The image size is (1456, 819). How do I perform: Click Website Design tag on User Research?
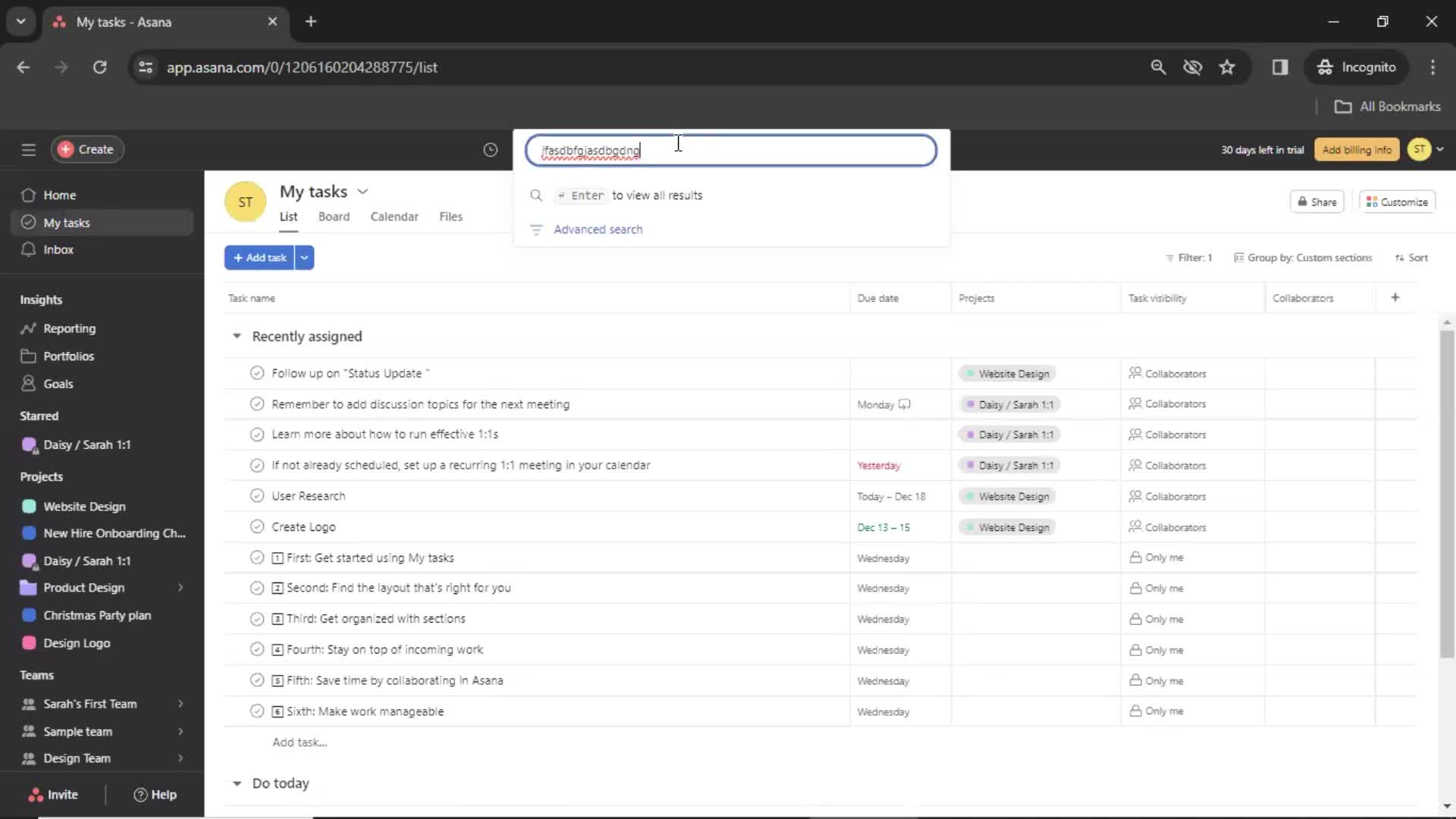1007,497
